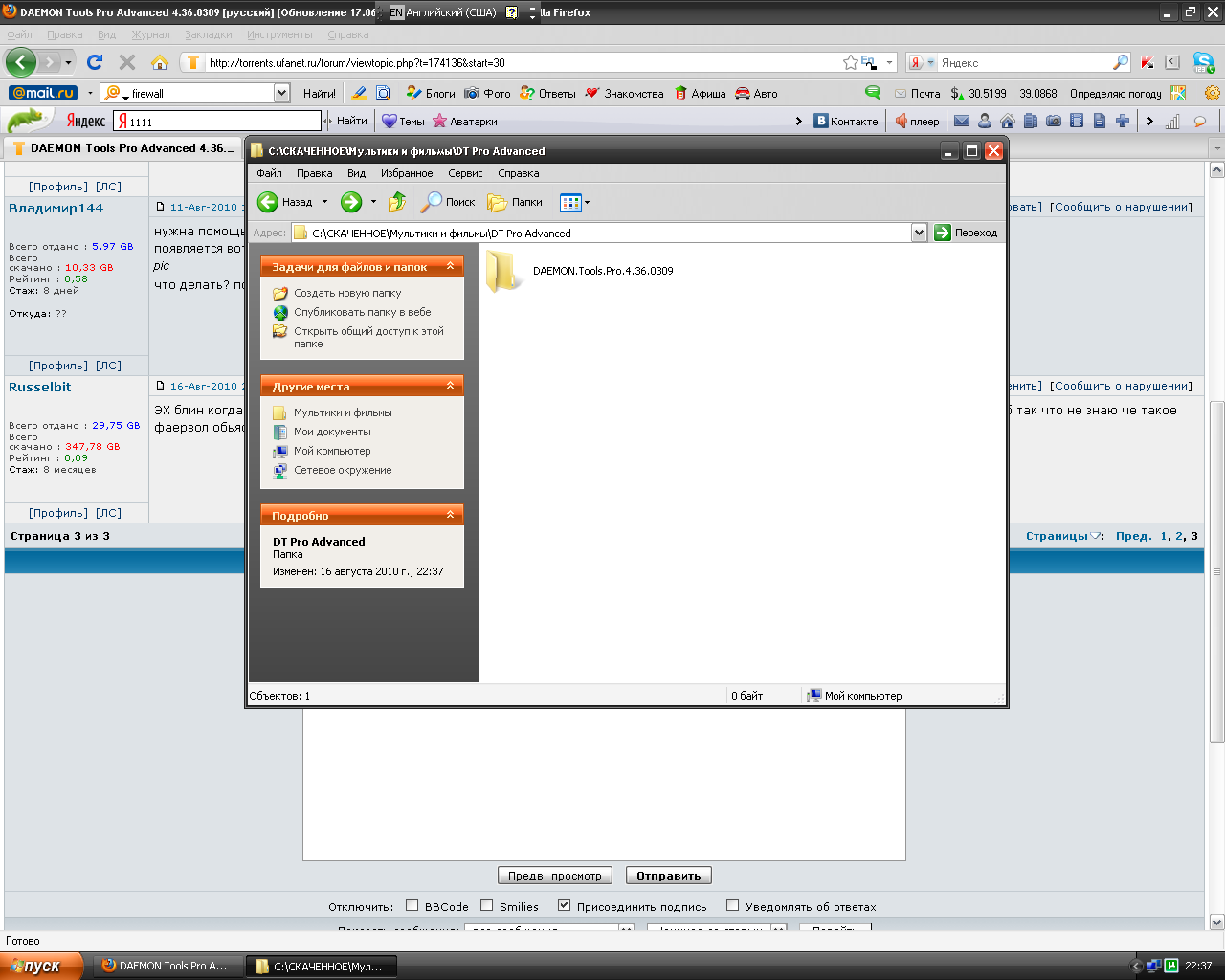Go up one folder level in Explorer
This screenshot has height=980, width=1225.
pyautogui.click(x=397, y=202)
